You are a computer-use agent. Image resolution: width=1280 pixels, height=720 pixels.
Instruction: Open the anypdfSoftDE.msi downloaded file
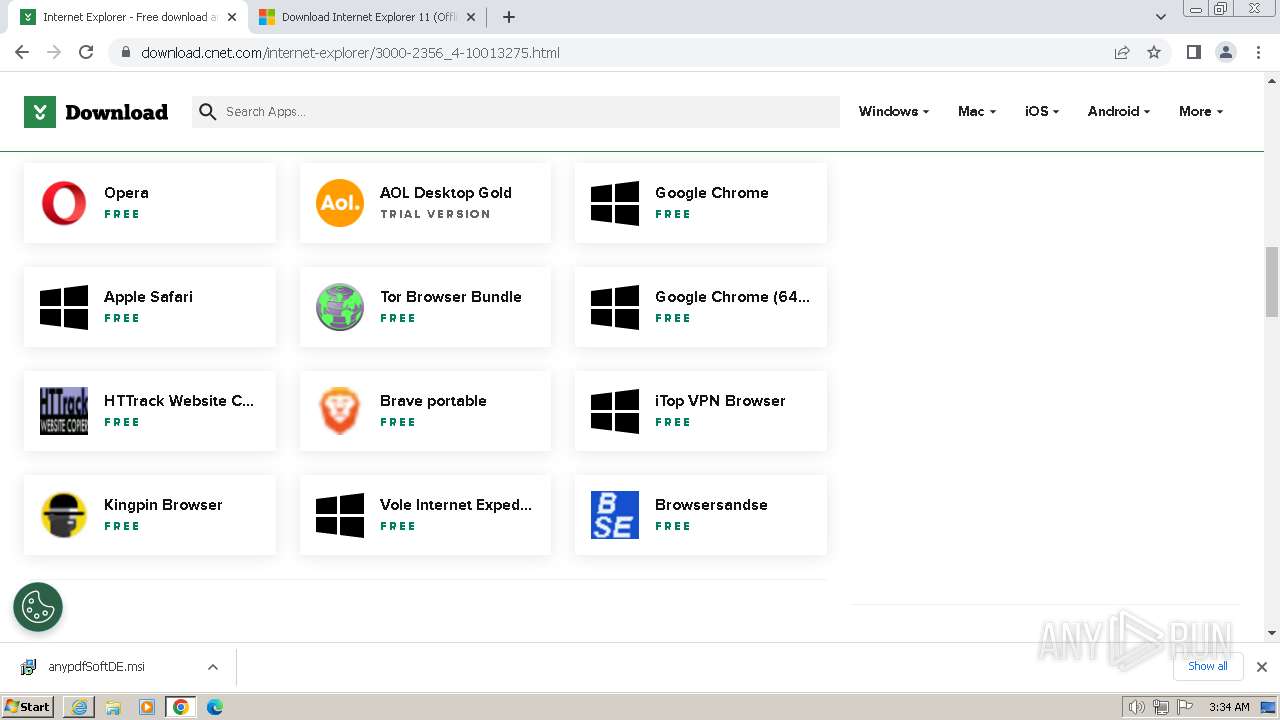[x=96, y=667]
